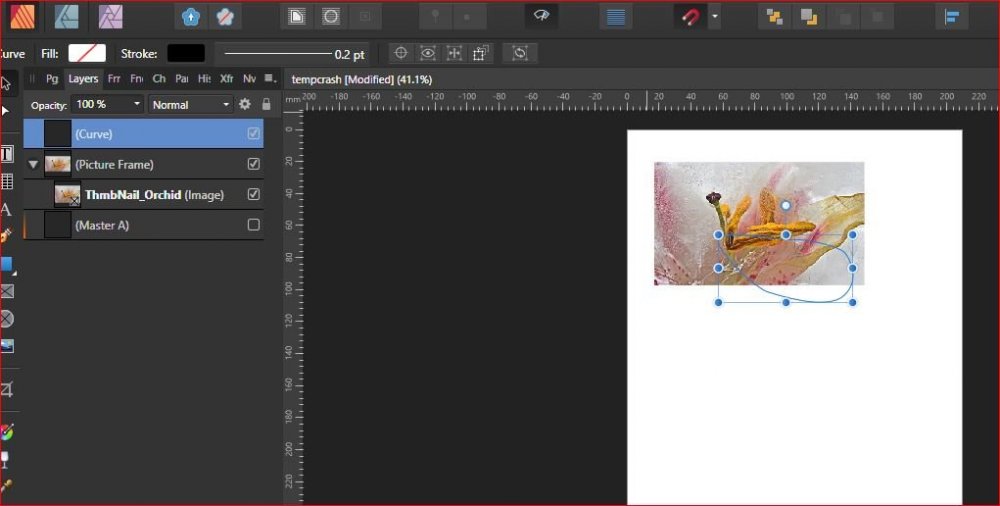Viewport: 1000px width, 506px height.
Task: Click the flower icon with red slash
Action: 224,17
